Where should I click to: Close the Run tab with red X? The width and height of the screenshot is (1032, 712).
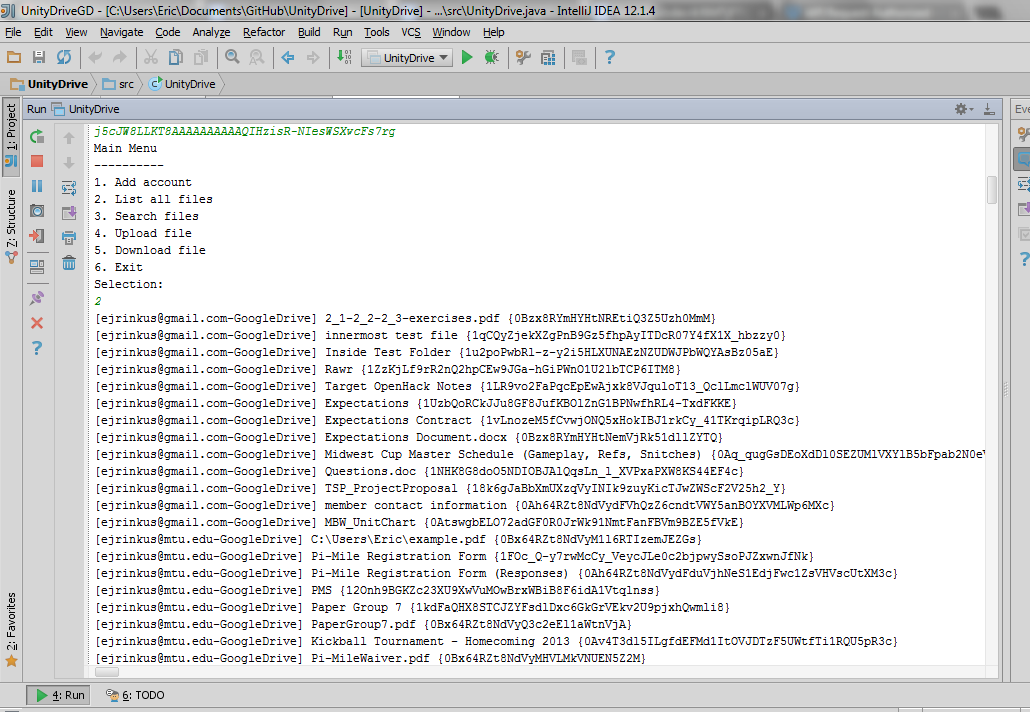pos(37,323)
